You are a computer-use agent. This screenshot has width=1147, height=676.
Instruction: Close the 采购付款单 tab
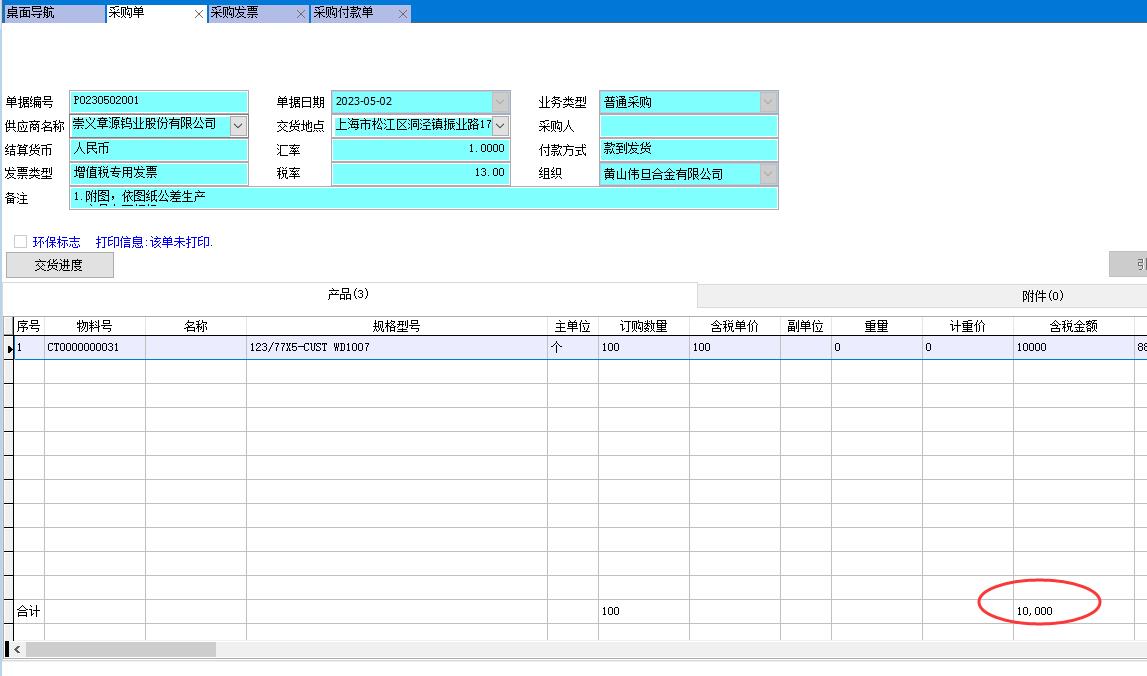(x=403, y=14)
